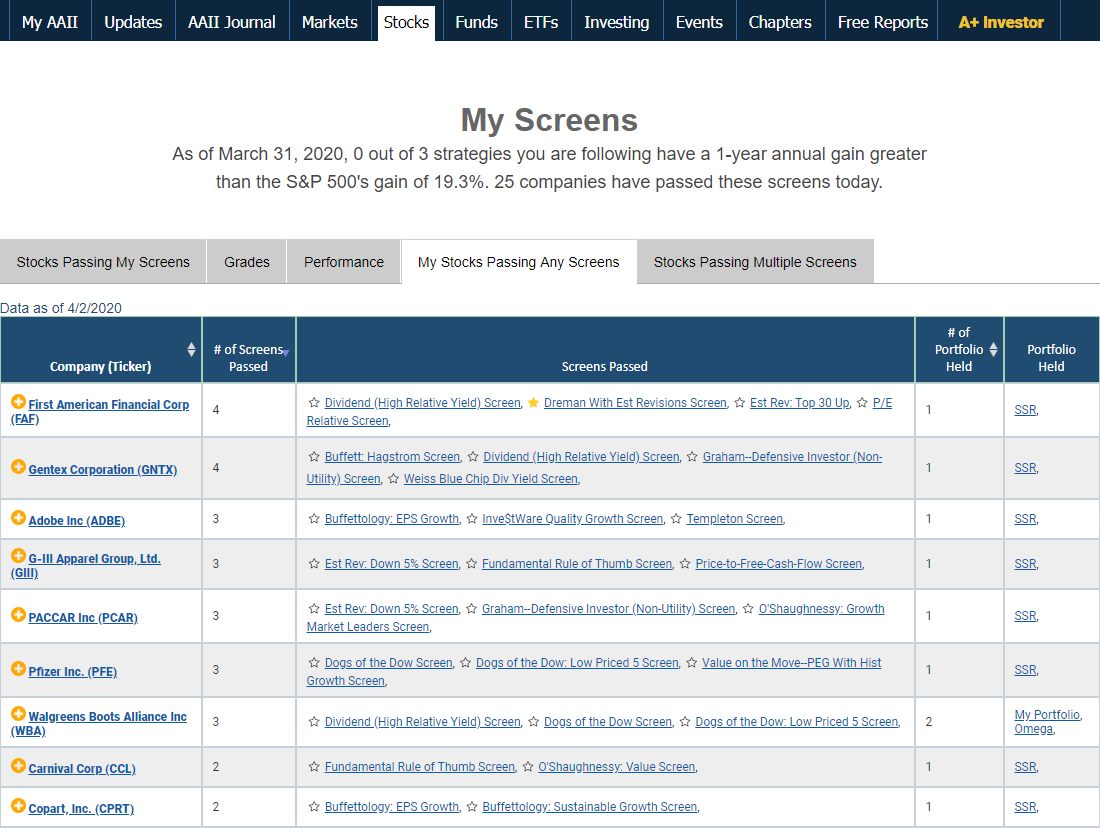Image resolution: width=1100 pixels, height=828 pixels.
Task: Star Fundamental Rule of Thumb Screen for Carnival
Action: coord(314,767)
